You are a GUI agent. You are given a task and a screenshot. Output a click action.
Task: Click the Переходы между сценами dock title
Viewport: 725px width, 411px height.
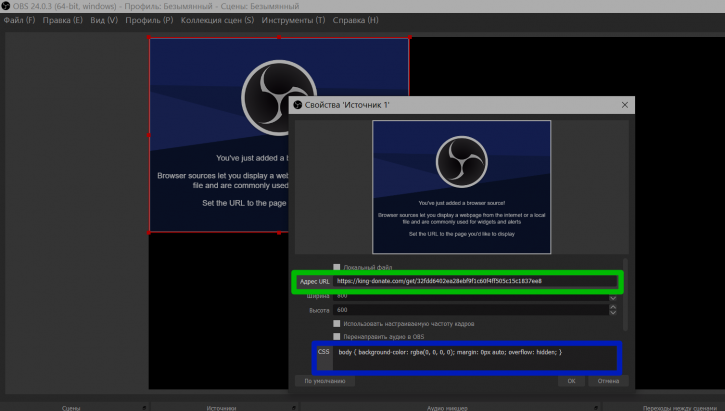pyautogui.click(x=680, y=408)
